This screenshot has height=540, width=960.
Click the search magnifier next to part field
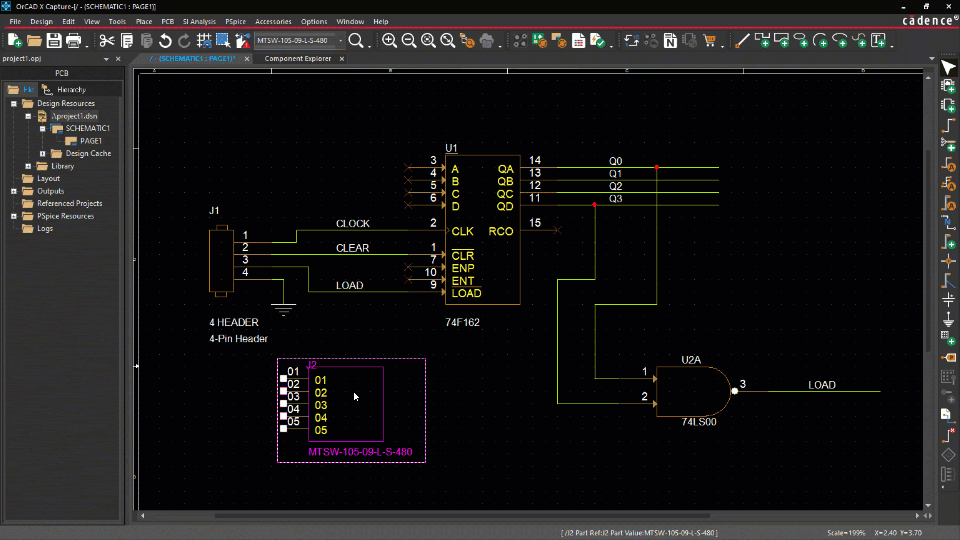click(356, 41)
